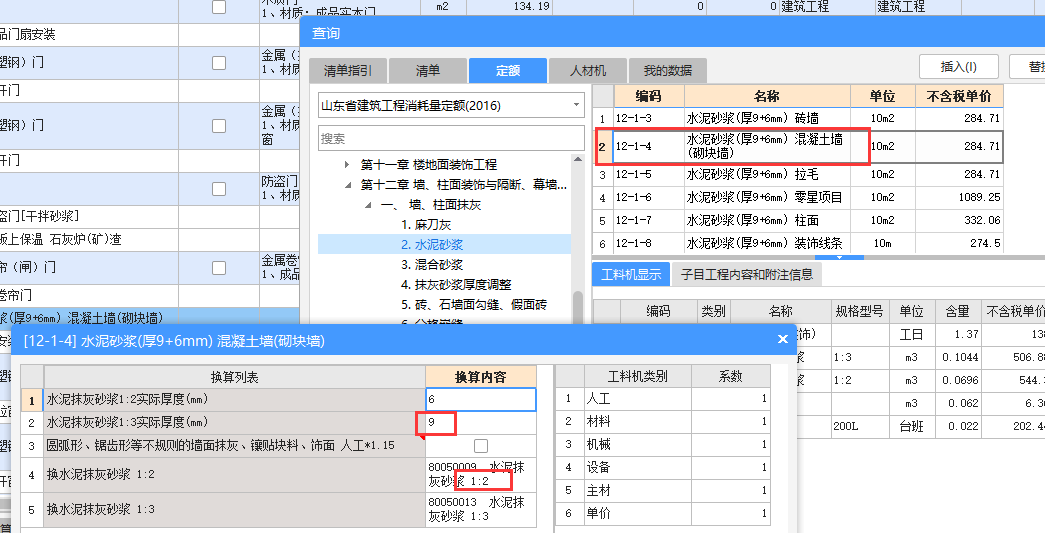Screen dimensions: 1045x533
Task: Click 换水泥抹灰砂浆 1:2 content cell 80050009
Action: (x=481, y=474)
